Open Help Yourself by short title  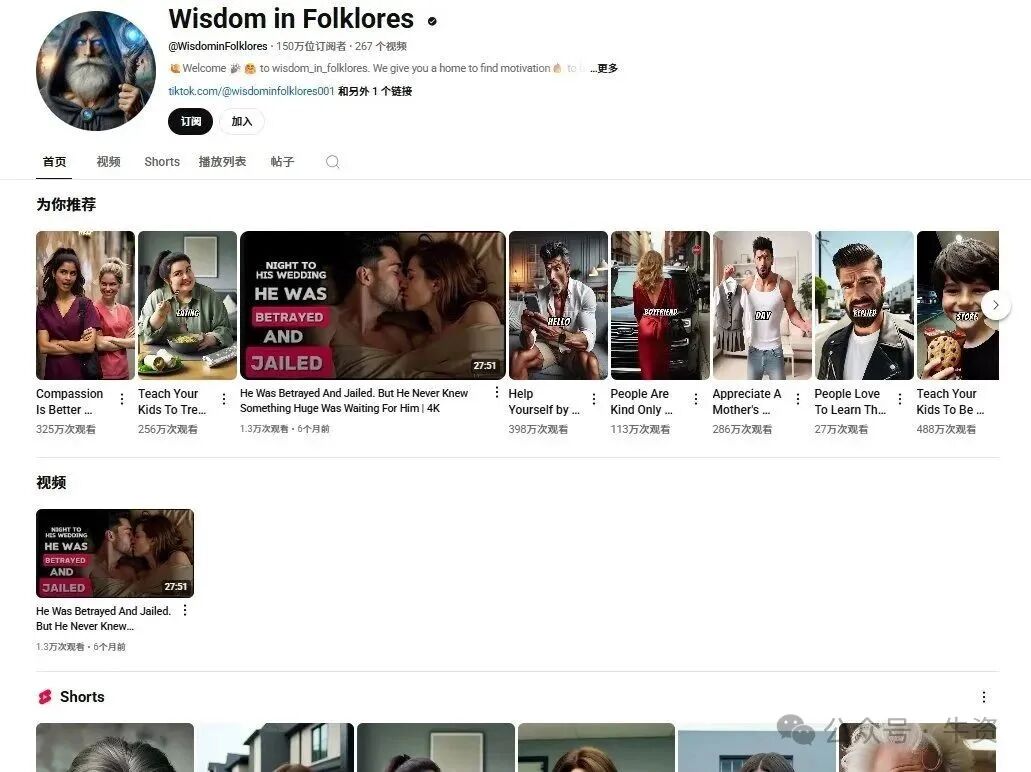pyautogui.click(x=544, y=402)
